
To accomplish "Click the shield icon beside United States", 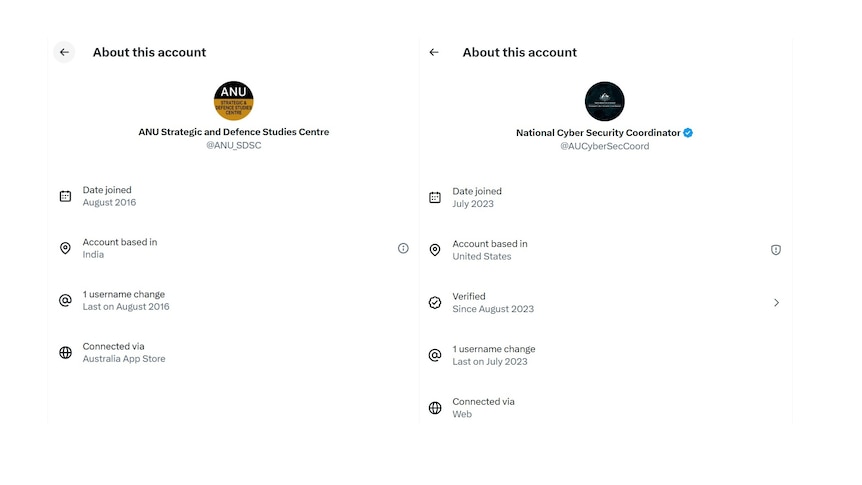I will pos(776,250).
